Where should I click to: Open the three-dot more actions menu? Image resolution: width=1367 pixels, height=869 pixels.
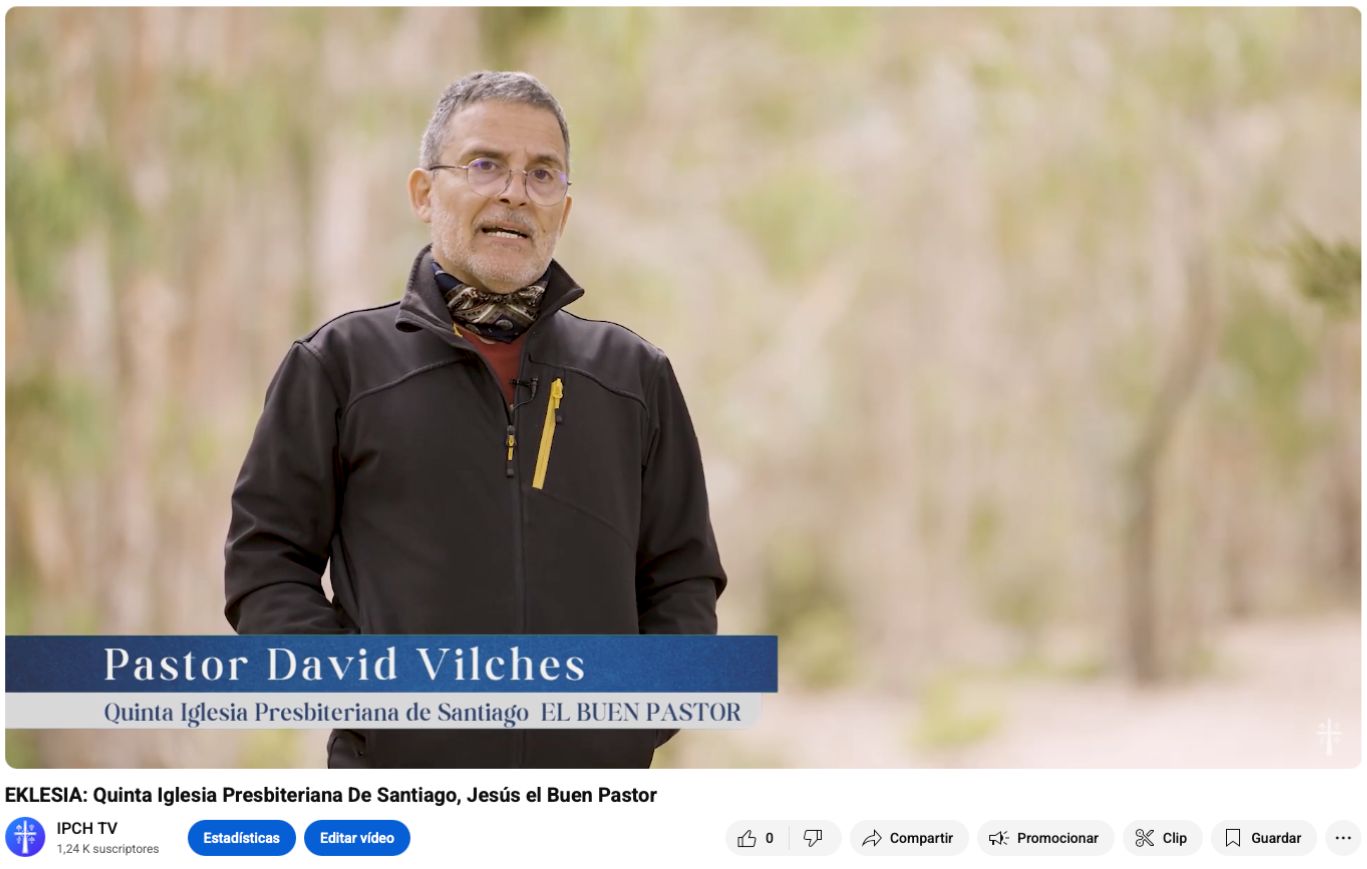[1343, 838]
